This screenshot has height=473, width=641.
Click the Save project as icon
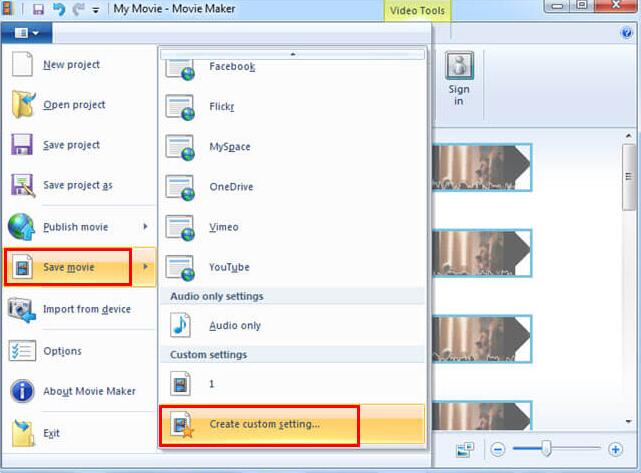click(23, 185)
